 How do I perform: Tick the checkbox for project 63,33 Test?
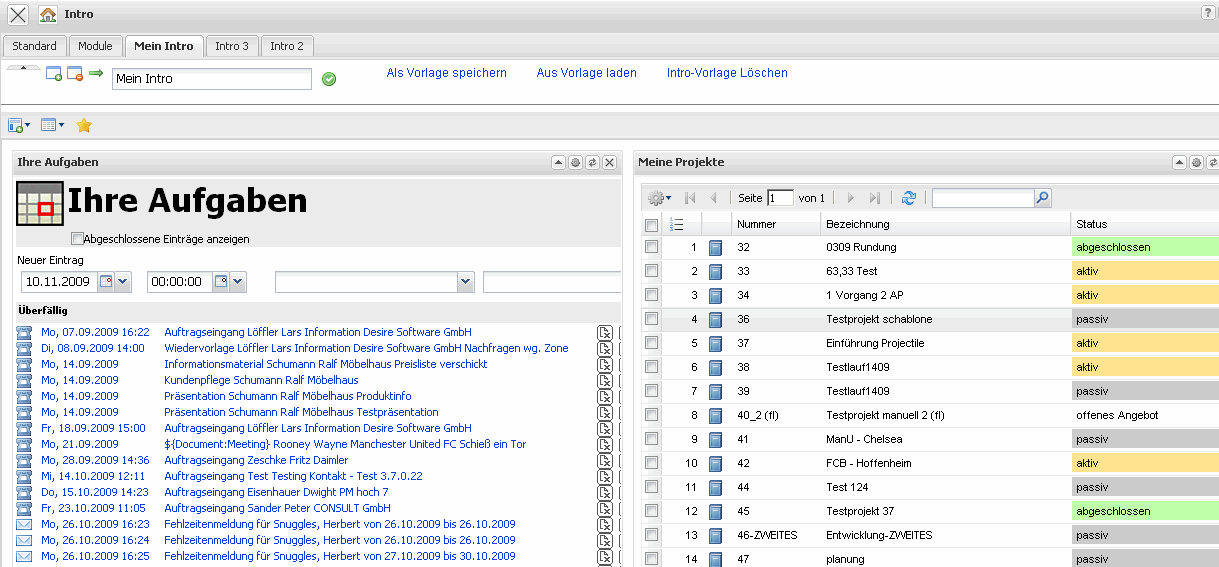coord(652,271)
